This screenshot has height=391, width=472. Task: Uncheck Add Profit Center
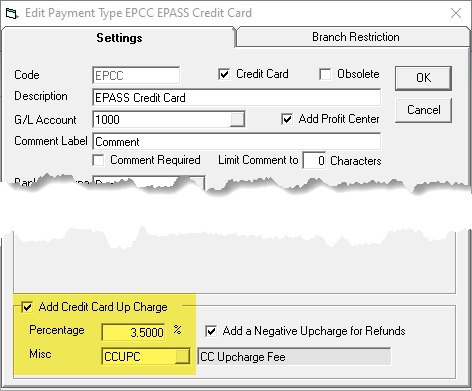point(287,119)
